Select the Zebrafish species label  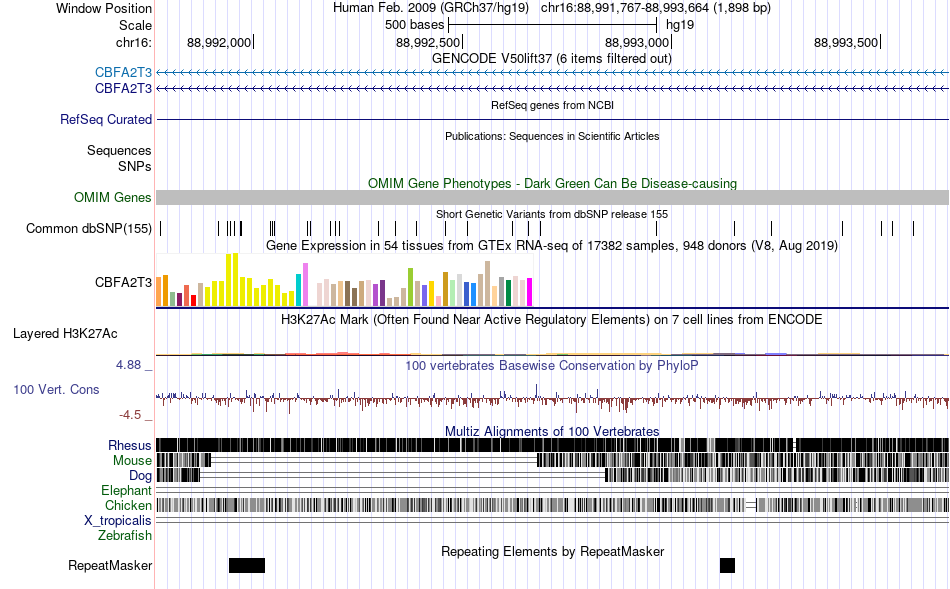125,536
